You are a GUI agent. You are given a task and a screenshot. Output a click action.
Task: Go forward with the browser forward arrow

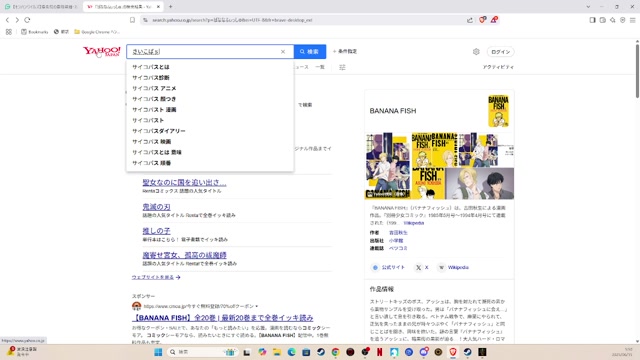point(17,20)
